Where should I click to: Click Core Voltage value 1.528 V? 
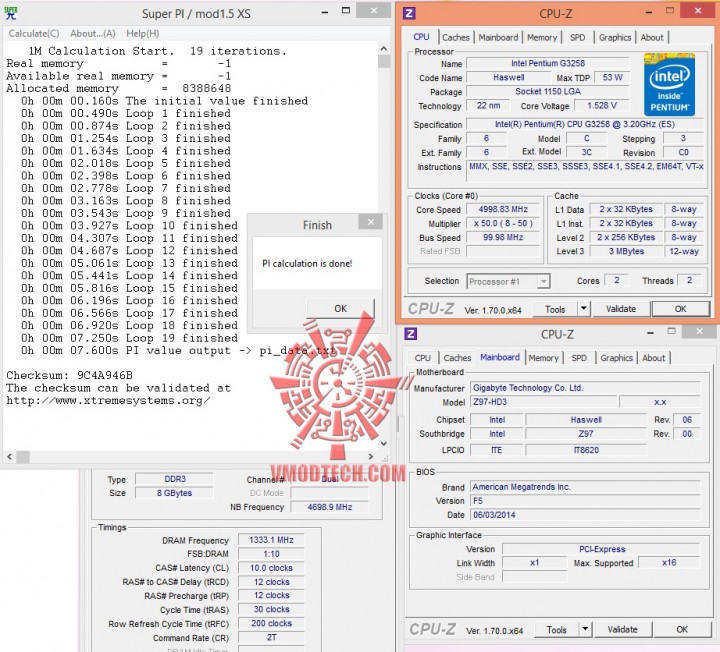[x=602, y=106]
